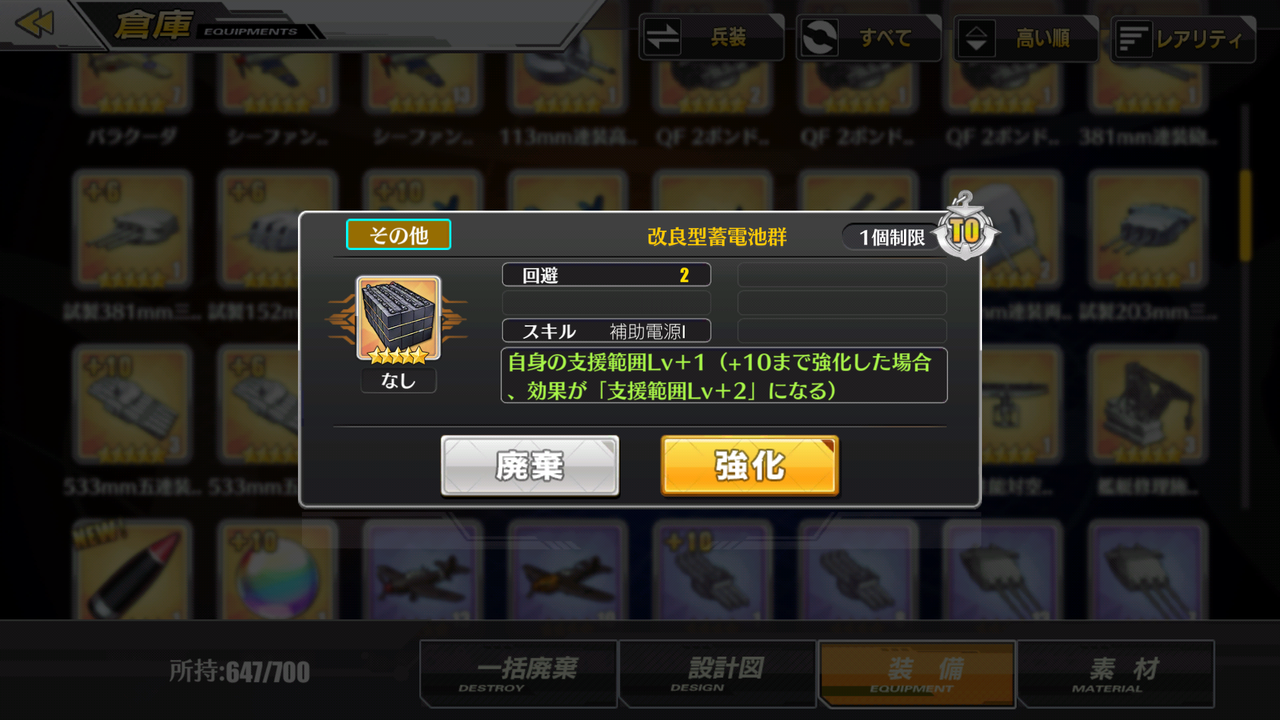Viewport: 1280px width, 720px height.
Task: Open the 一括廃棄 bulk destroy option
Action: click(x=518, y=674)
